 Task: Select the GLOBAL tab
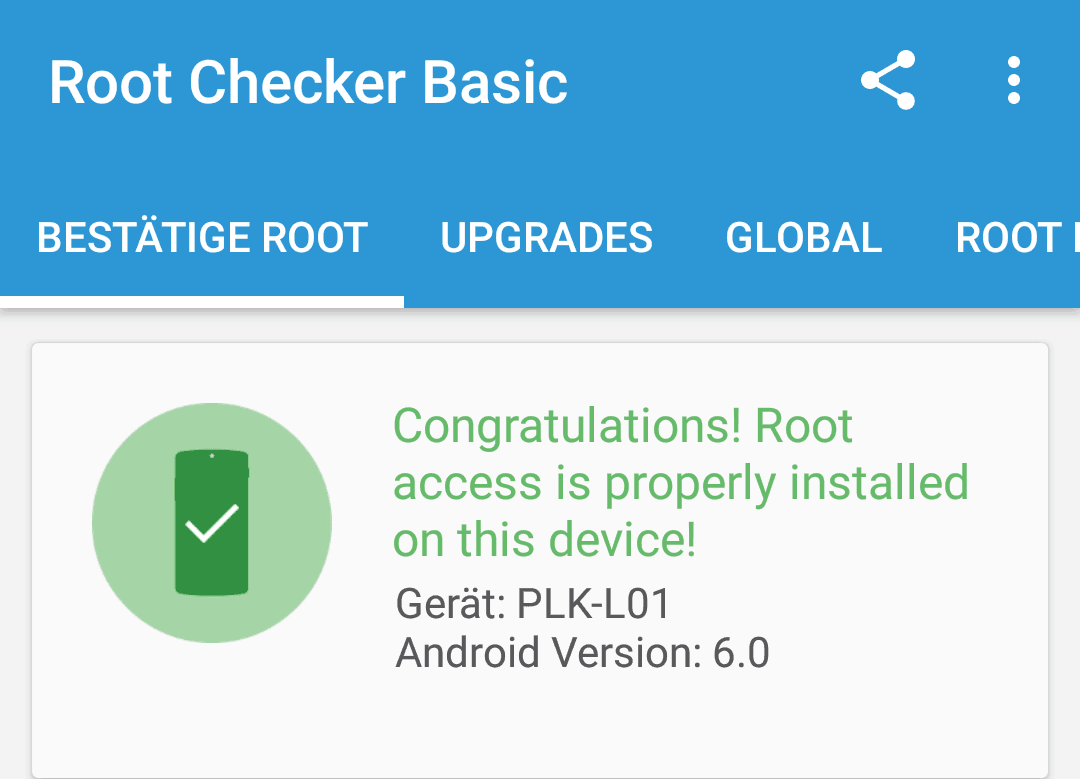[x=804, y=238]
